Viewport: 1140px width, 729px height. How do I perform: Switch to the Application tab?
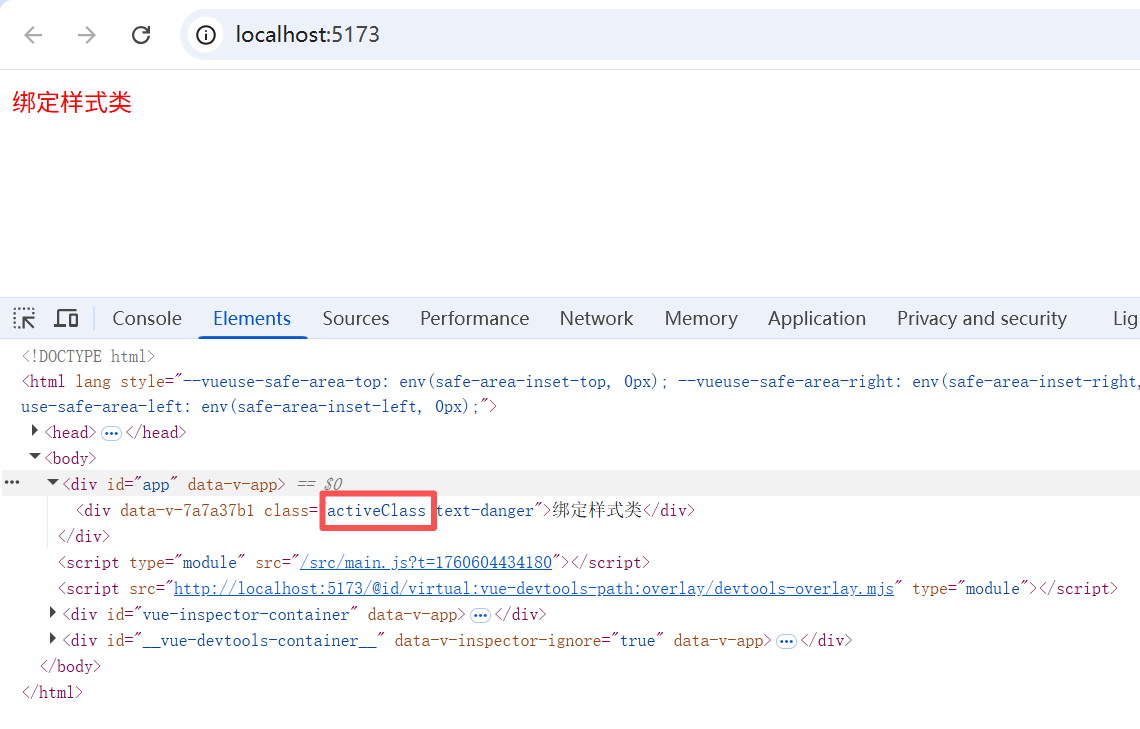(x=816, y=318)
